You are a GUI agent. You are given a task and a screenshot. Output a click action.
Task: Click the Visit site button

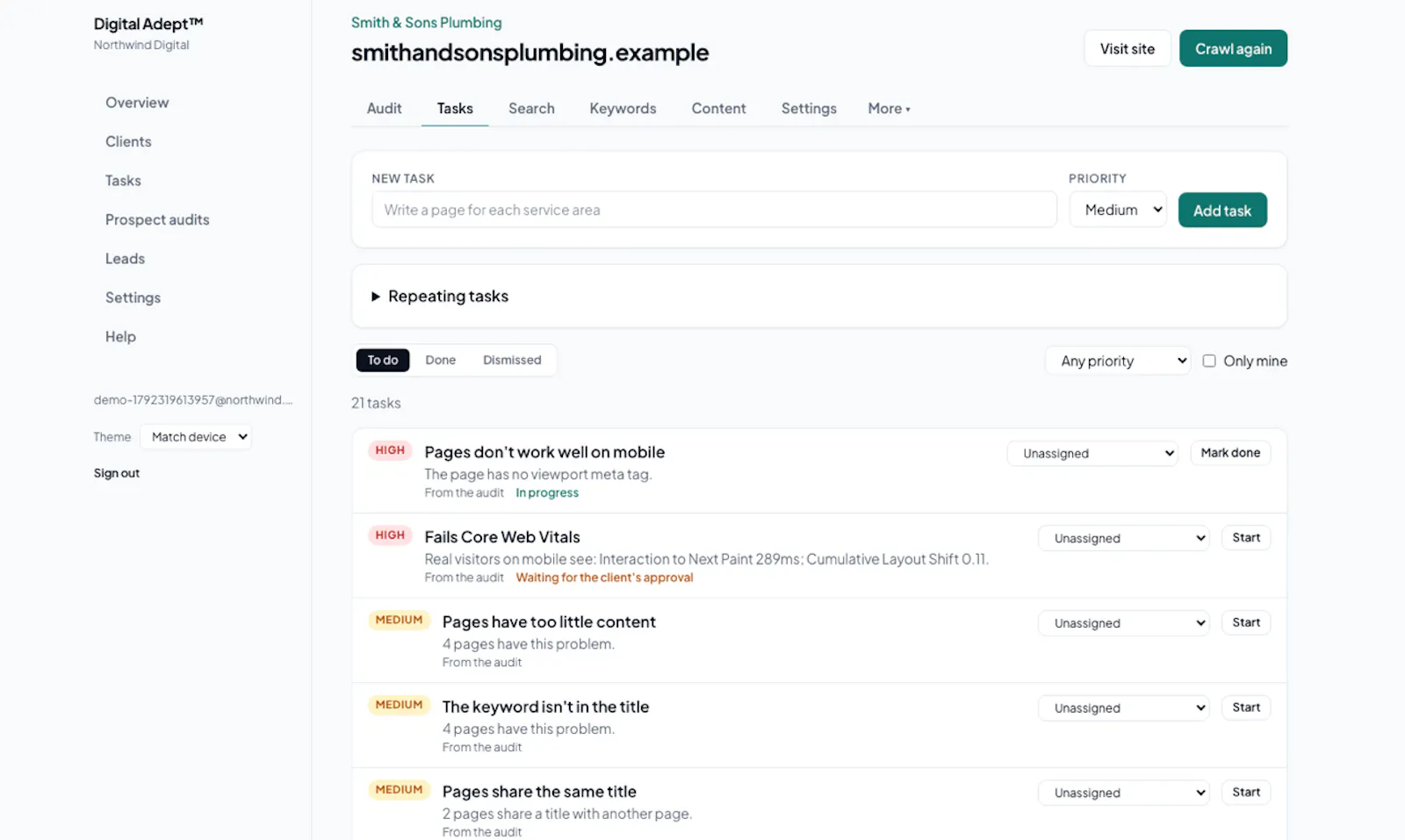coord(1128,48)
